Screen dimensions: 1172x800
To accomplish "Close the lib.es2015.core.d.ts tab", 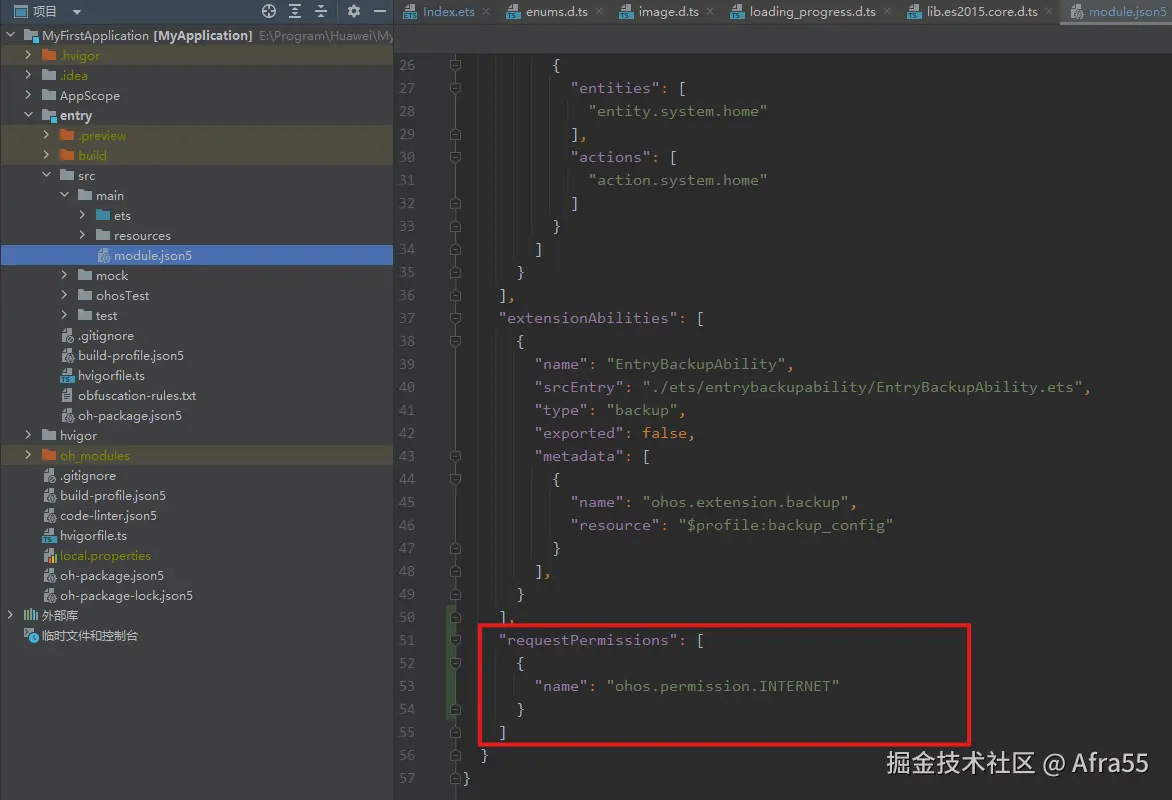I will tap(1049, 11).
